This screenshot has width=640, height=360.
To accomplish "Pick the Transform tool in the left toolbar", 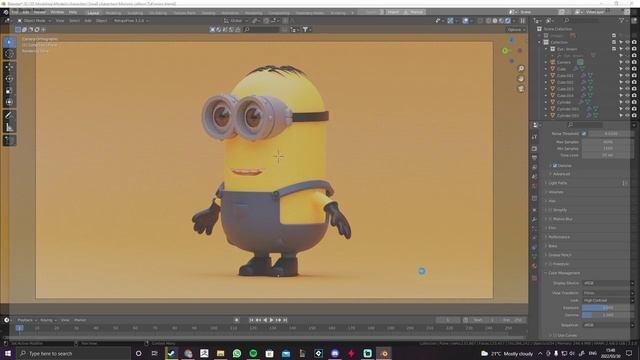I will (x=9, y=102).
